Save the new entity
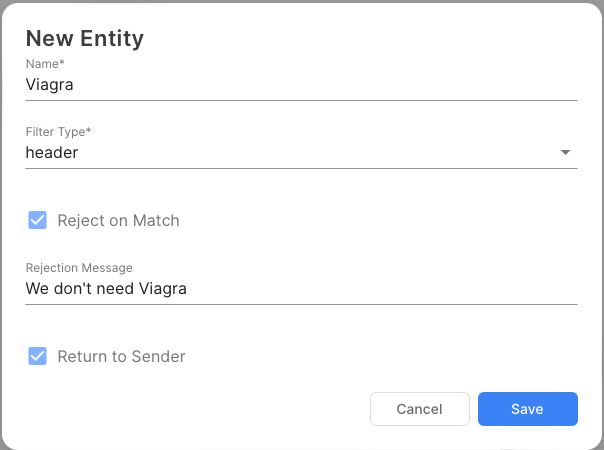604x450 pixels. pos(527,409)
